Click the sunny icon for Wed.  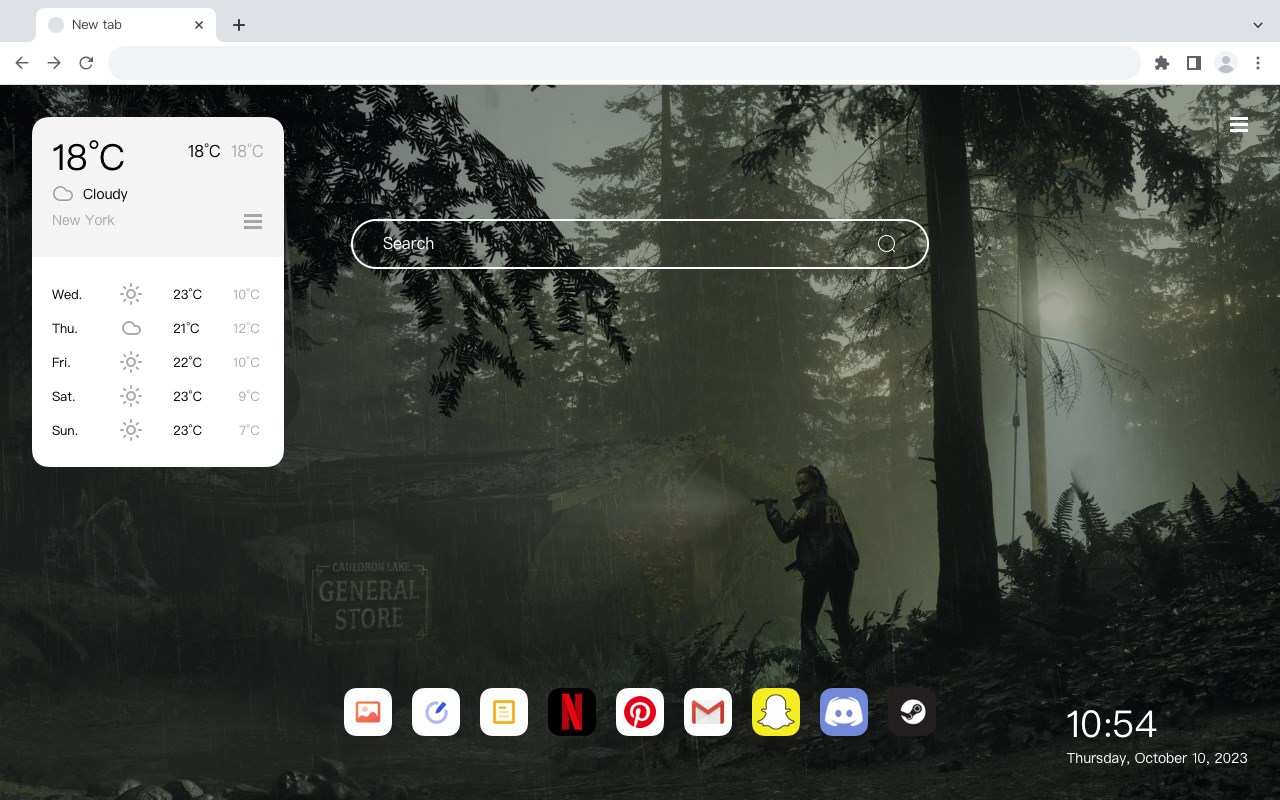coord(131,294)
